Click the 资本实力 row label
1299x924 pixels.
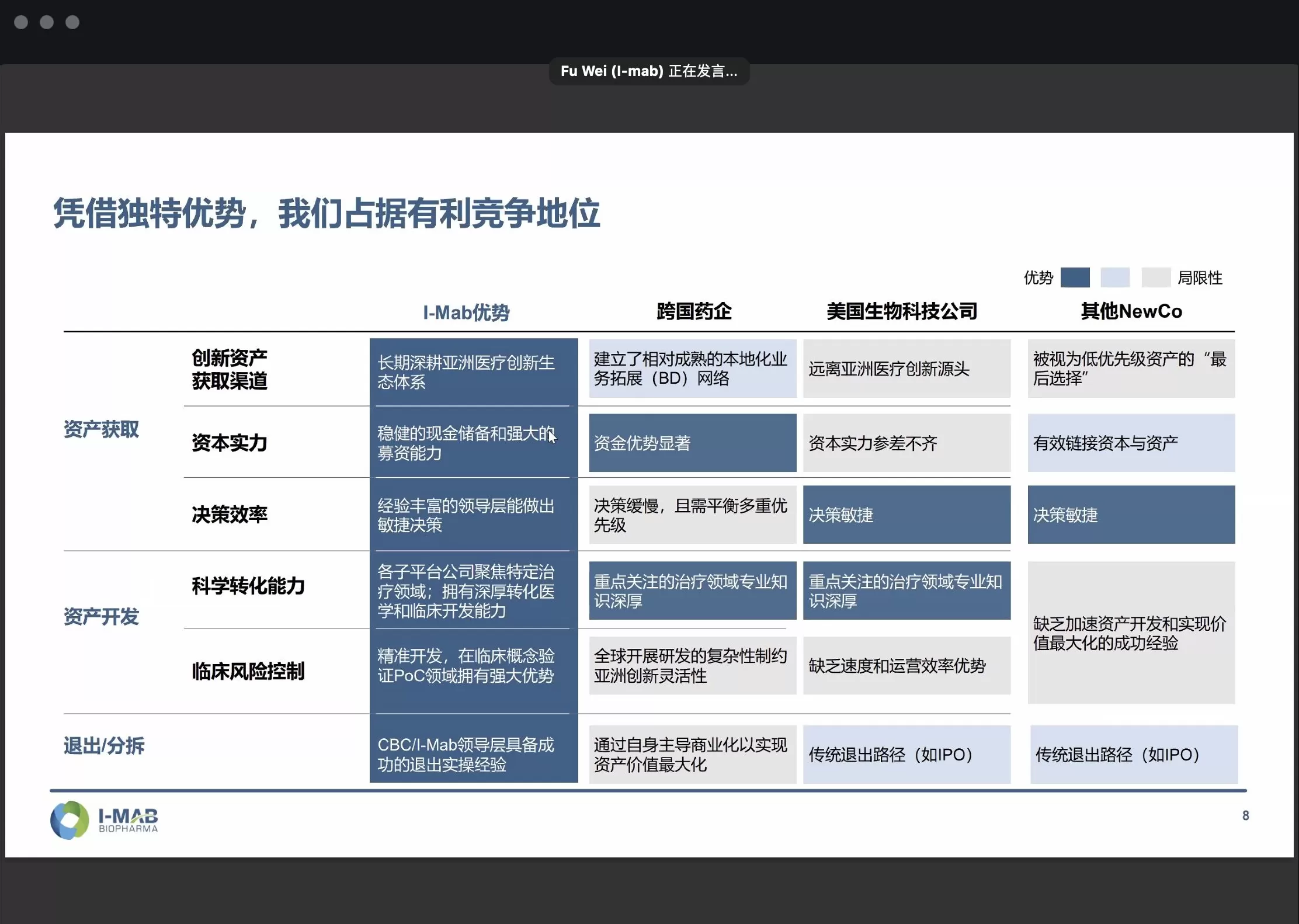(x=230, y=443)
